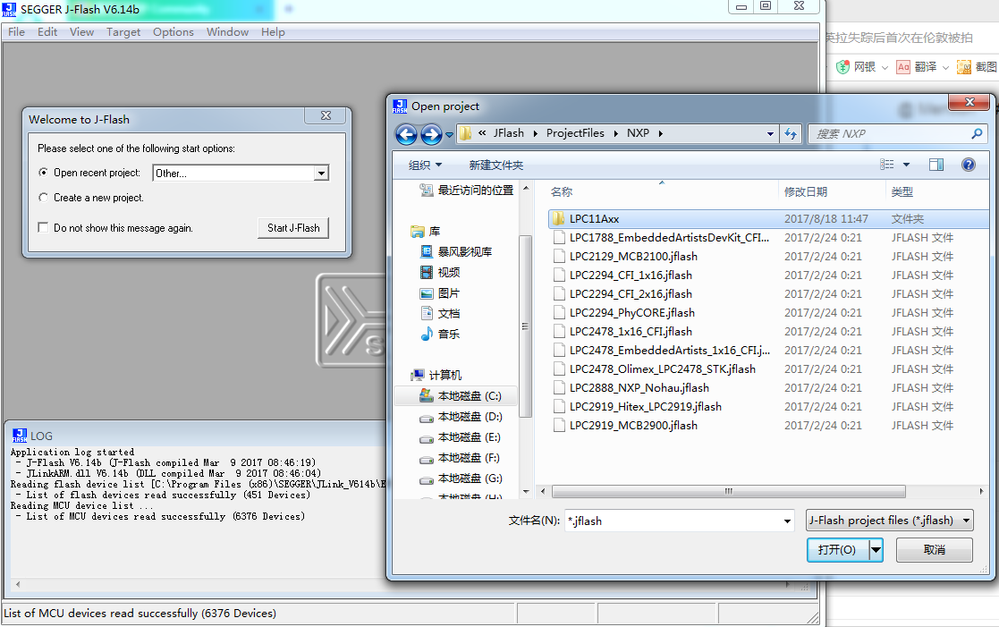Click the search magnifier icon in NXP search box
Viewport: 999px width, 627px height.
coord(977,134)
